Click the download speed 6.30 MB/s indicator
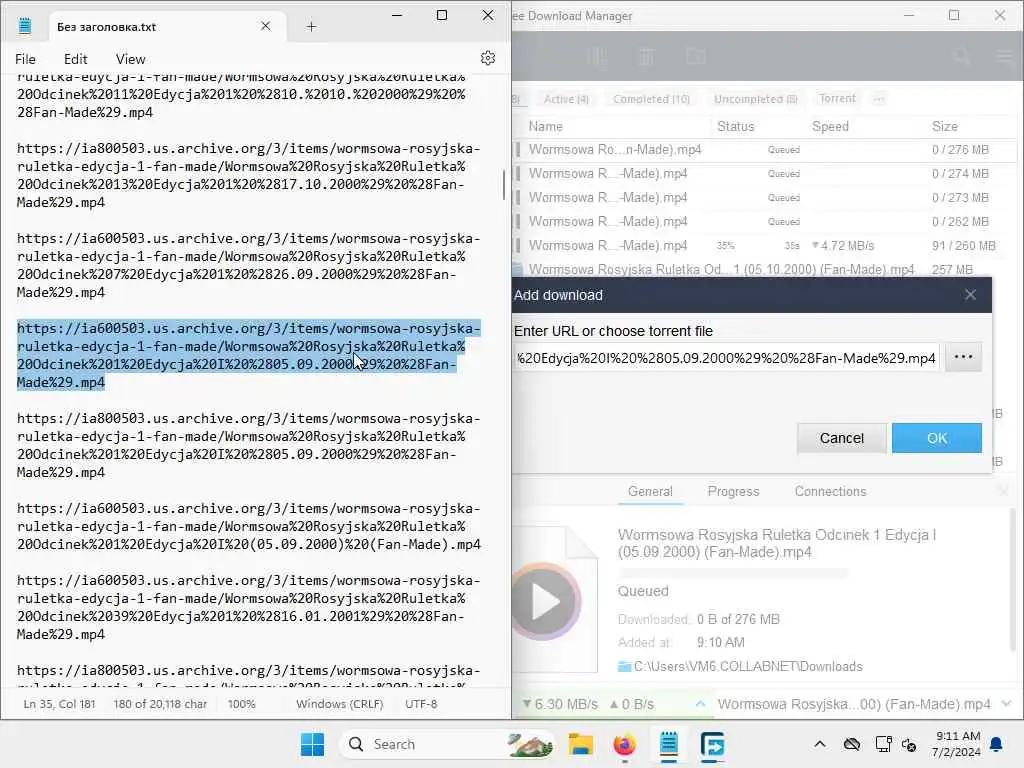 [560, 704]
